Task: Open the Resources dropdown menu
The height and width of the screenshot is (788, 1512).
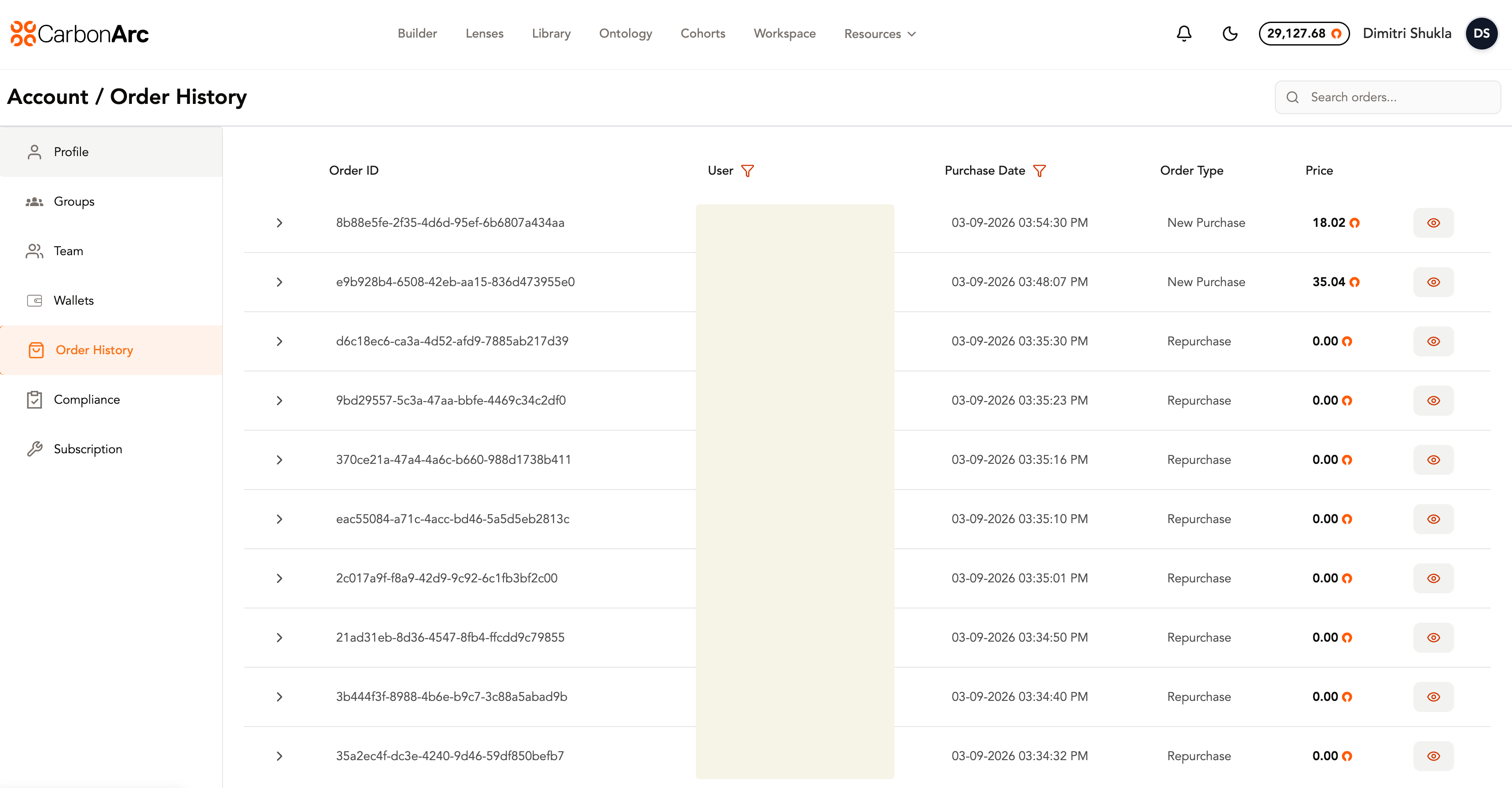Action: coord(879,34)
